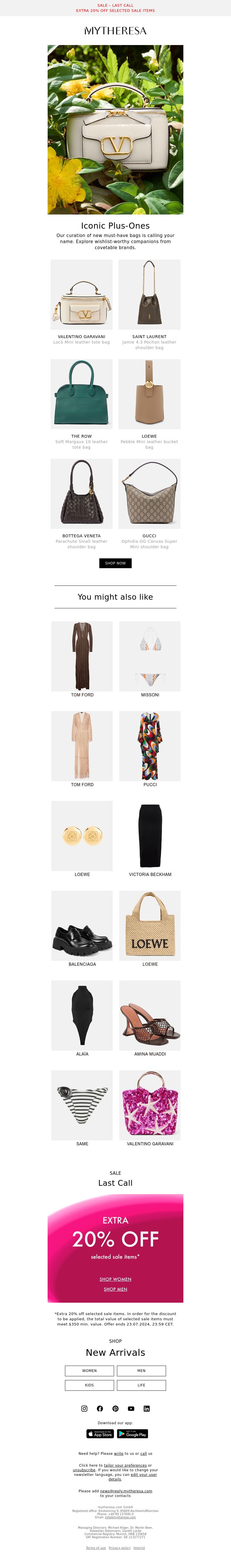The image size is (231, 1568).
Task: Open SHOP MEN sale link
Action: [115, 1289]
